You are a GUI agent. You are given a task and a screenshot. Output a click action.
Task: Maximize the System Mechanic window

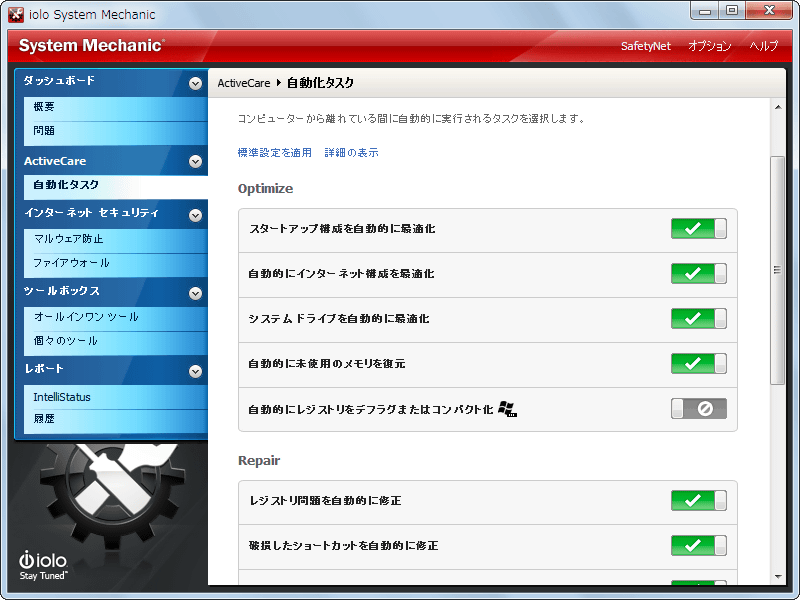(x=732, y=11)
